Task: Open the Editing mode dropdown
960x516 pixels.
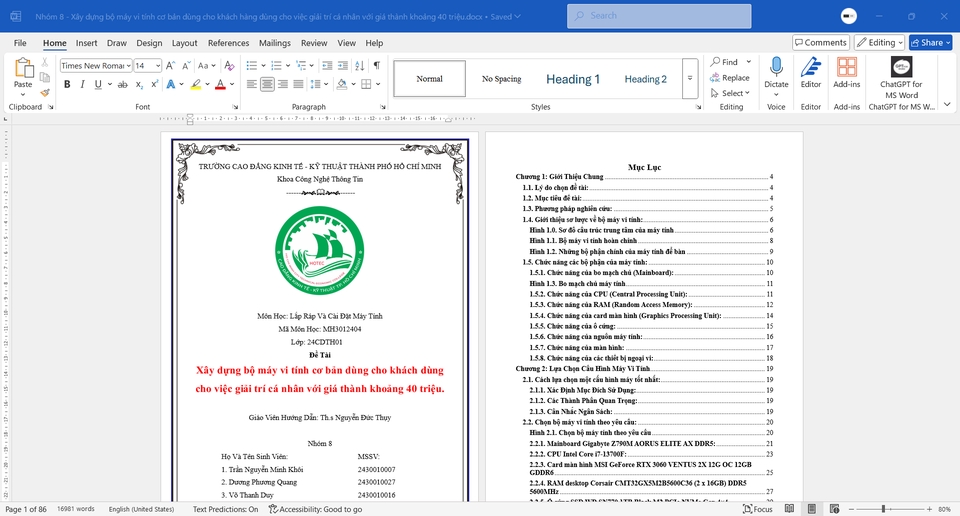Action: pos(879,42)
